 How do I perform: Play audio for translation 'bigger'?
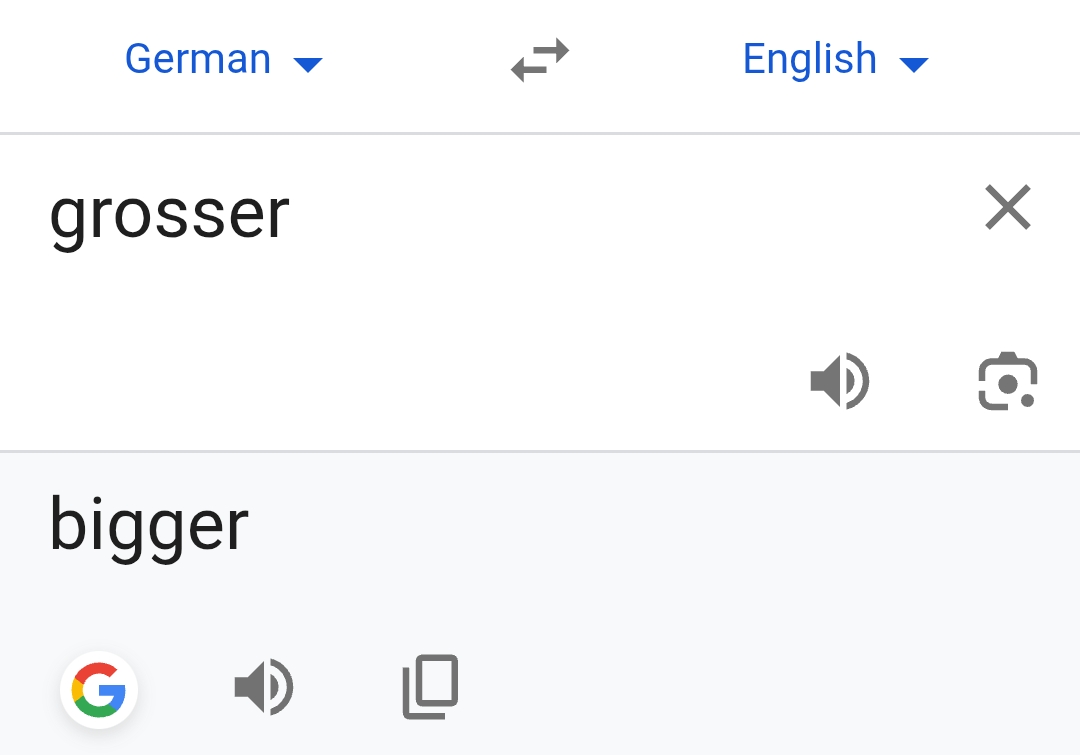pos(263,688)
